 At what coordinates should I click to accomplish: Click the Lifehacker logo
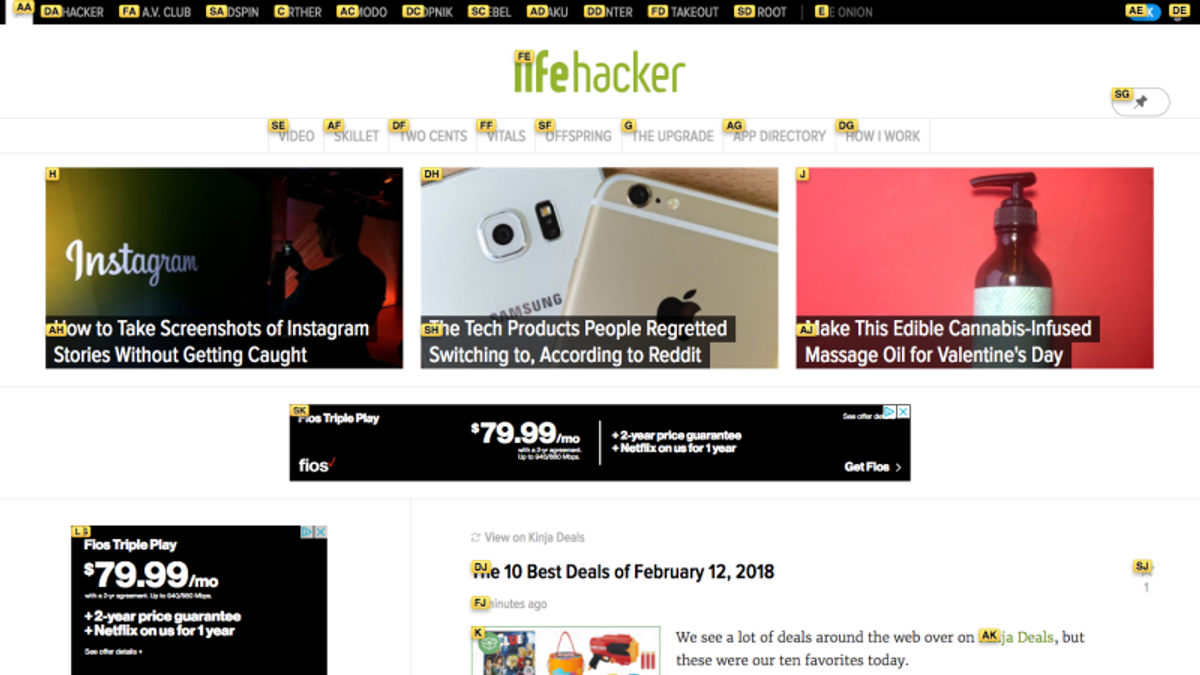pos(600,73)
